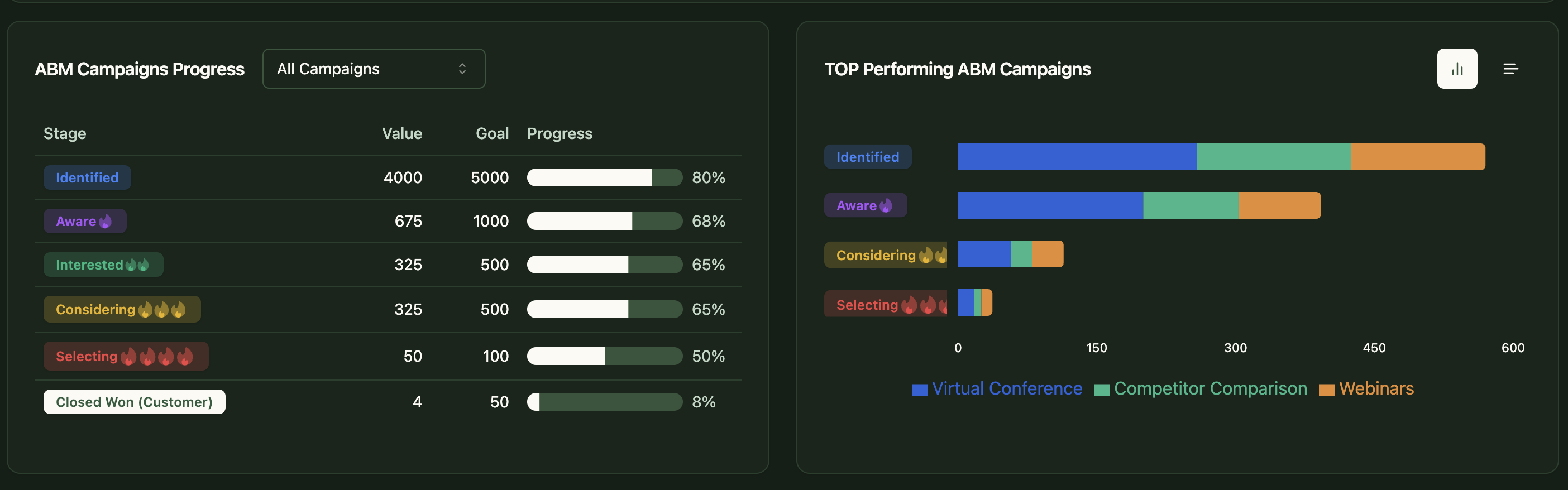Click the Identified stage badge in table

click(87, 177)
